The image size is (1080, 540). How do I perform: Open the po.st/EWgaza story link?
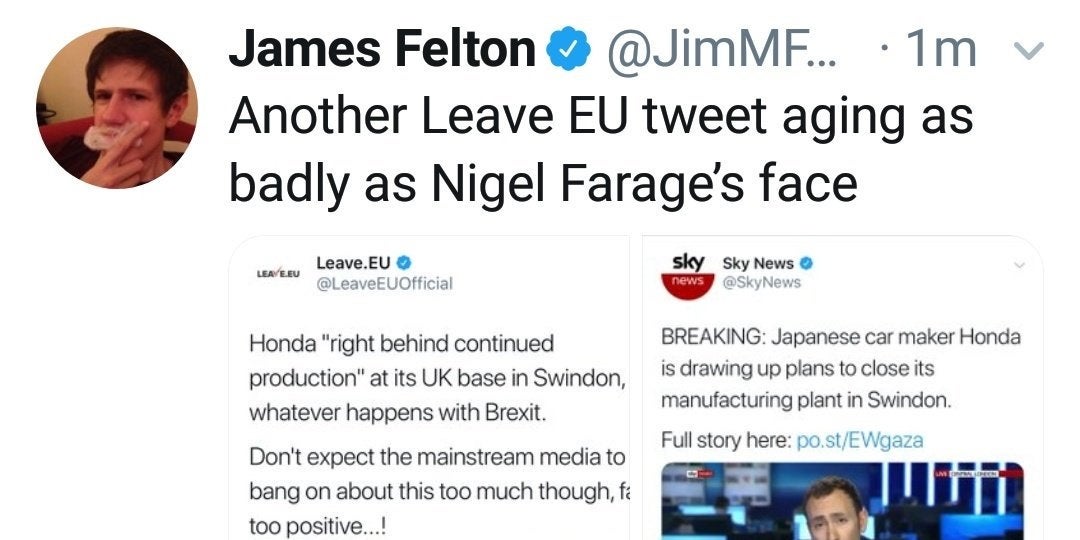859,440
